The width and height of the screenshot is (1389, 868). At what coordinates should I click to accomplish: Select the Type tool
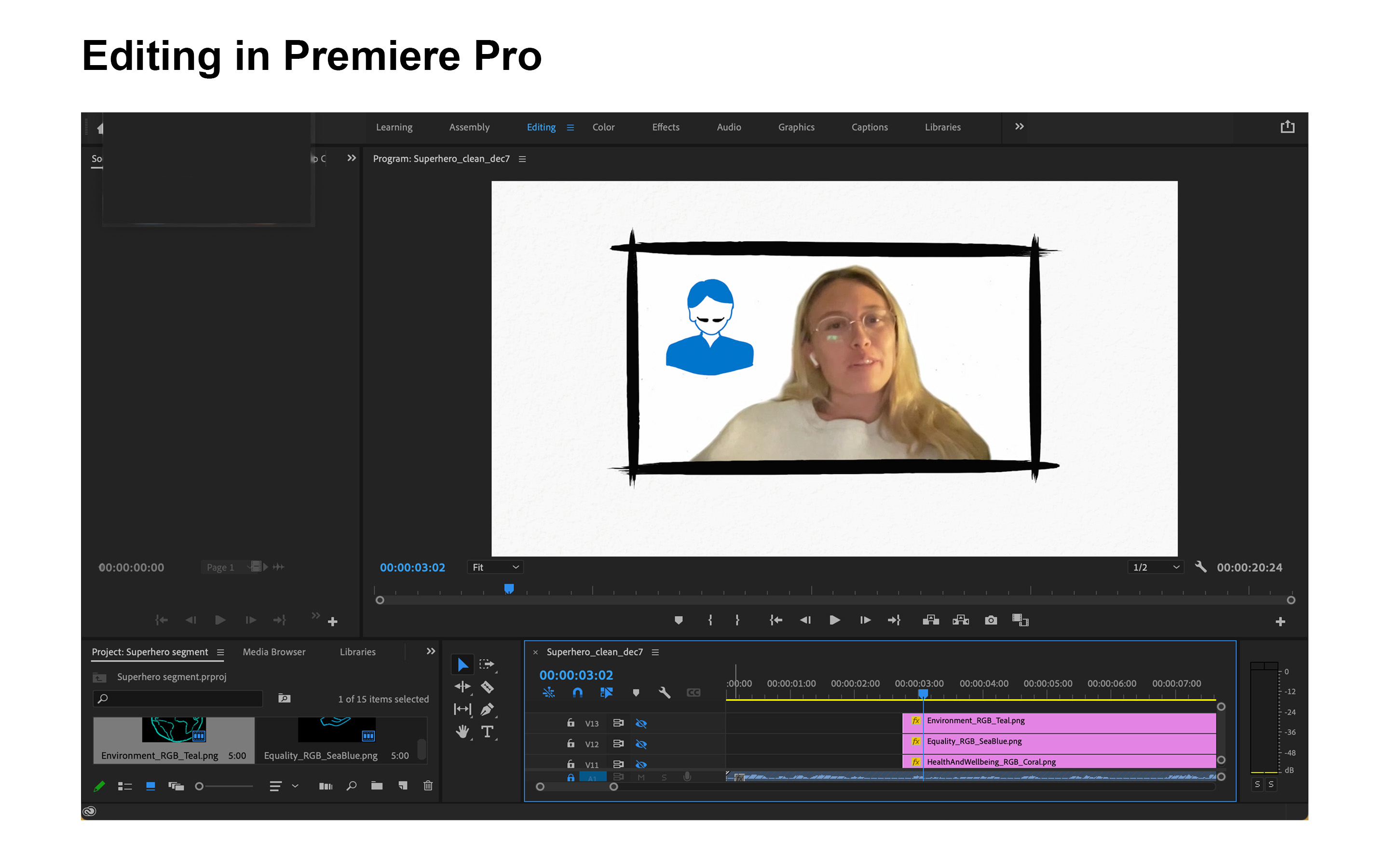tap(487, 732)
